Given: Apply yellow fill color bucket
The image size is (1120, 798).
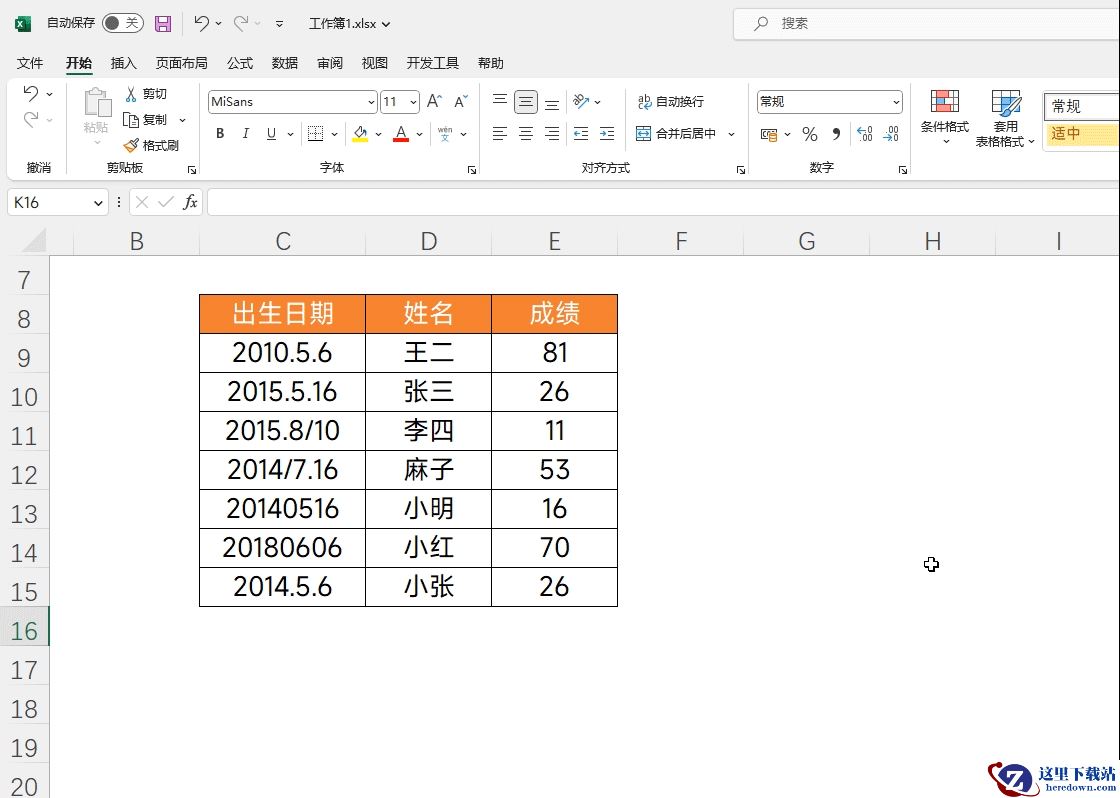Looking at the screenshot, I should pyautogui.click(x=360, y=134).
